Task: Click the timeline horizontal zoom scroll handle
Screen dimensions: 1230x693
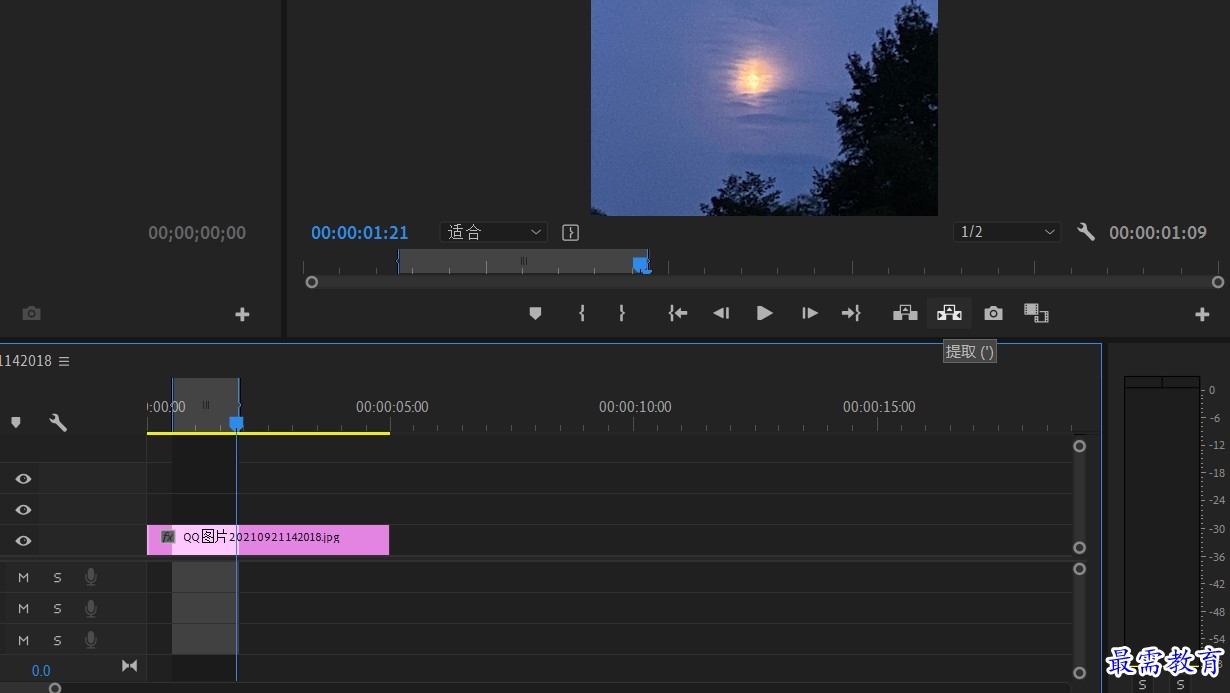Action: (55, 688)
